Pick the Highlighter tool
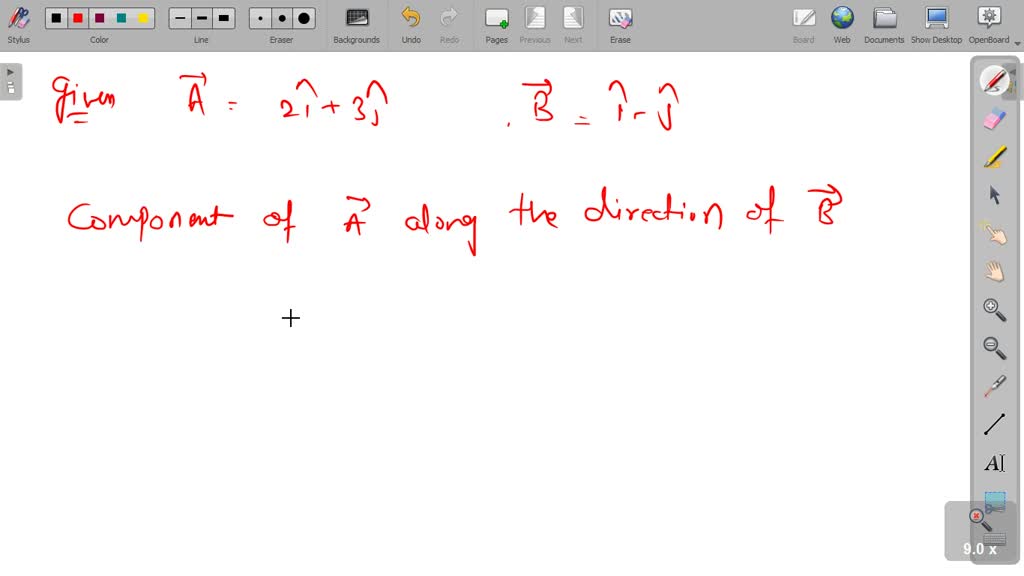 pyautogui.click(x=995, y=155)
